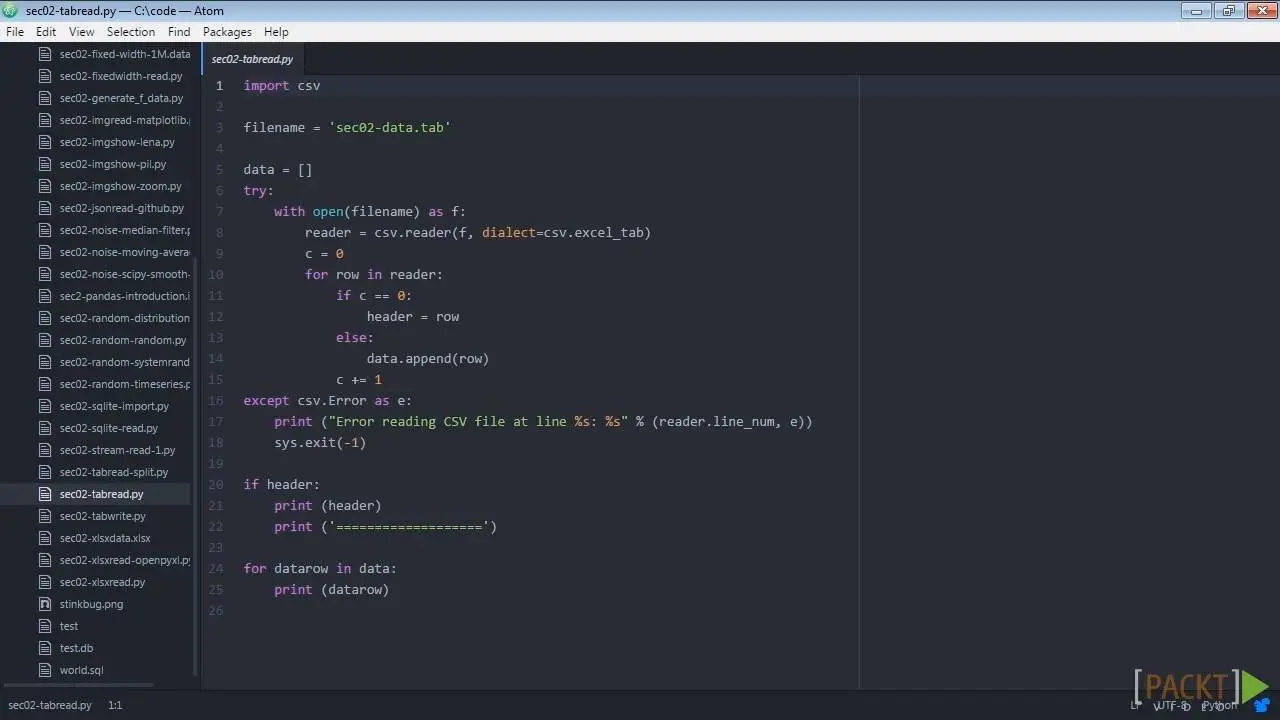
Task: Click the image file icon beside stinkbug.png
Action: click(x=44, y=604)
